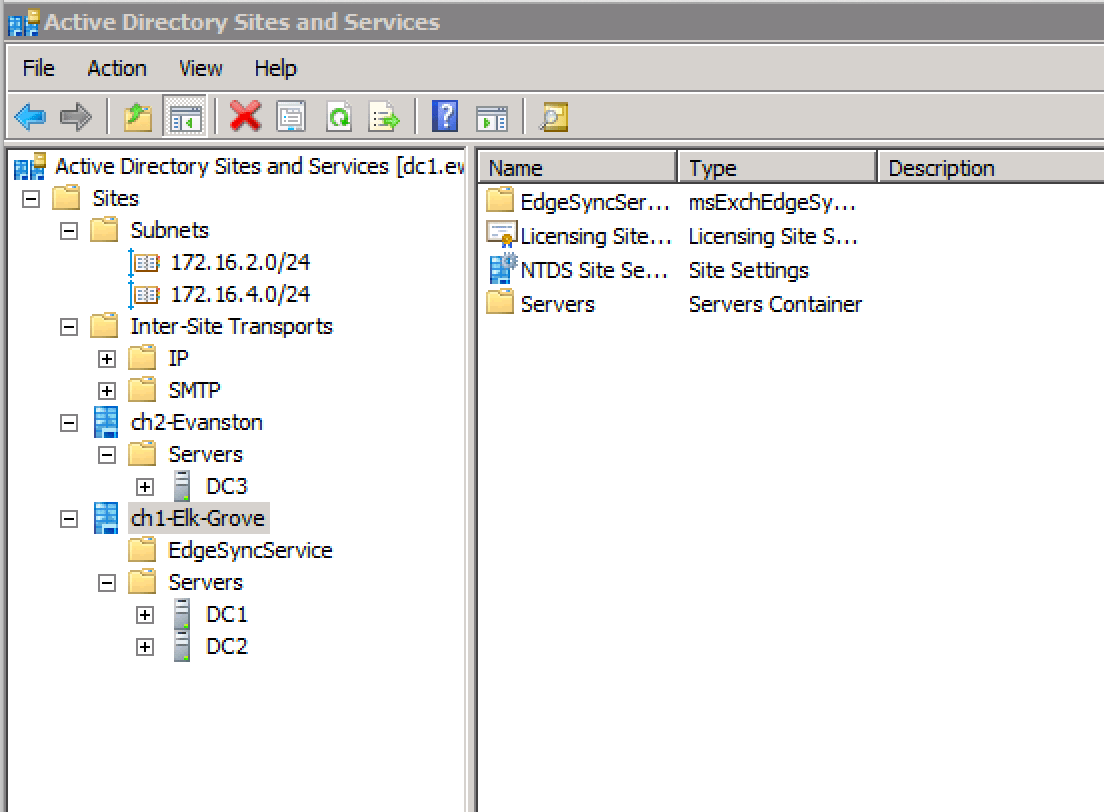This screenshot has width=1104, height=812.
Task: Select the 172.16.4.0/24 subnet label
Action: [x=240, y=294]
